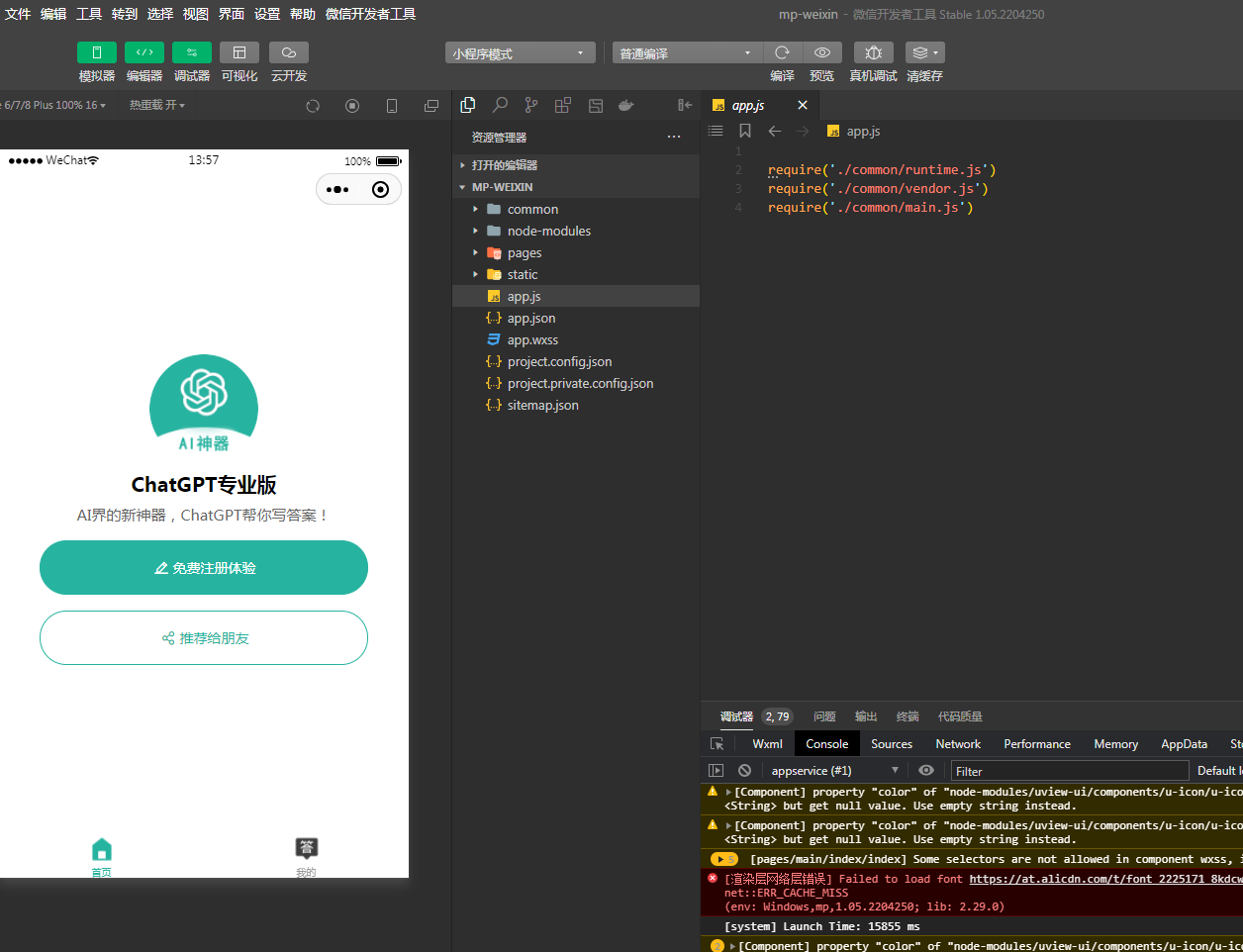Open the 云开发 cloud development button

click(x=289, y=52)
